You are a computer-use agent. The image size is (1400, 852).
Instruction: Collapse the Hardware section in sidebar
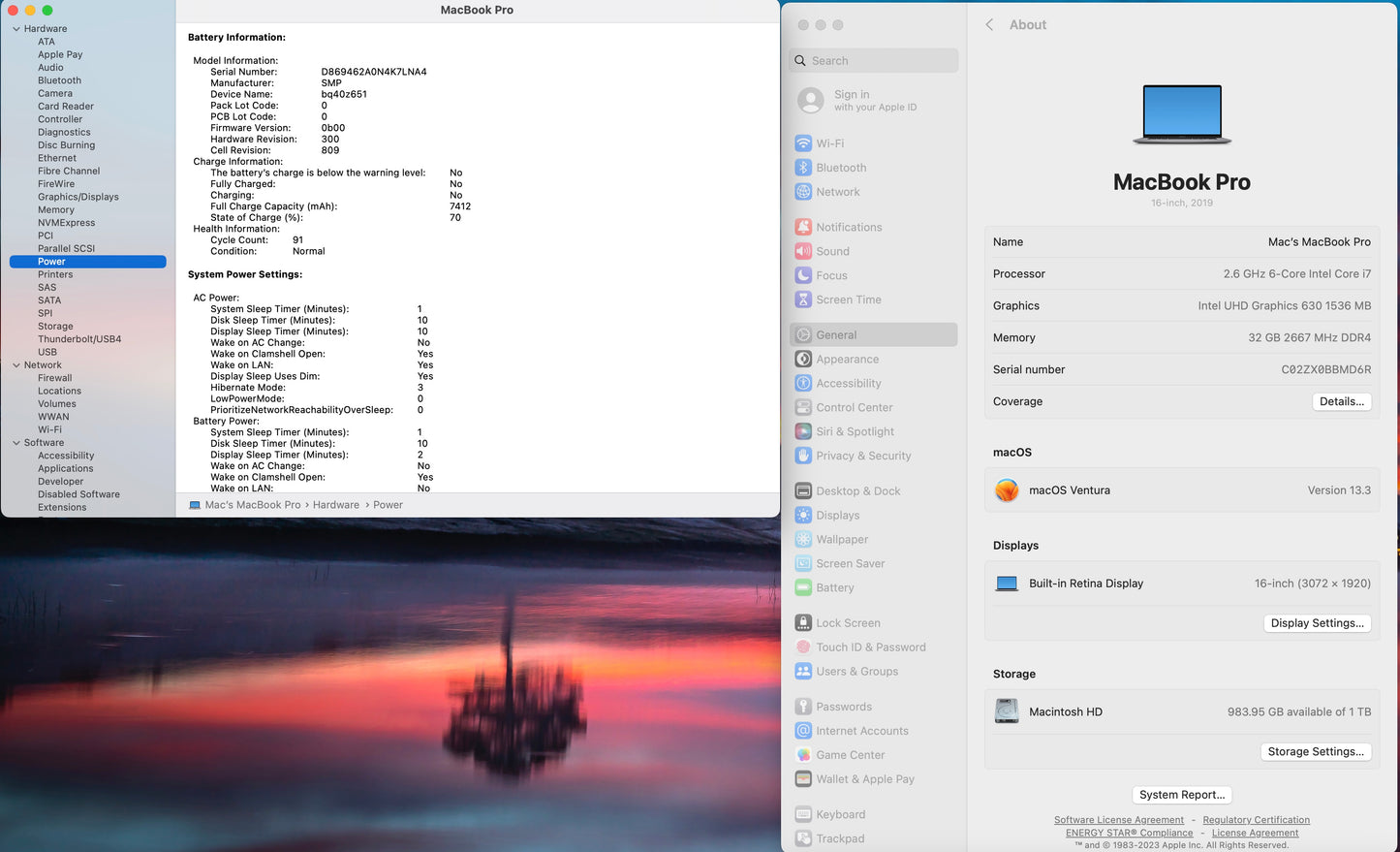tap(16, 29)
